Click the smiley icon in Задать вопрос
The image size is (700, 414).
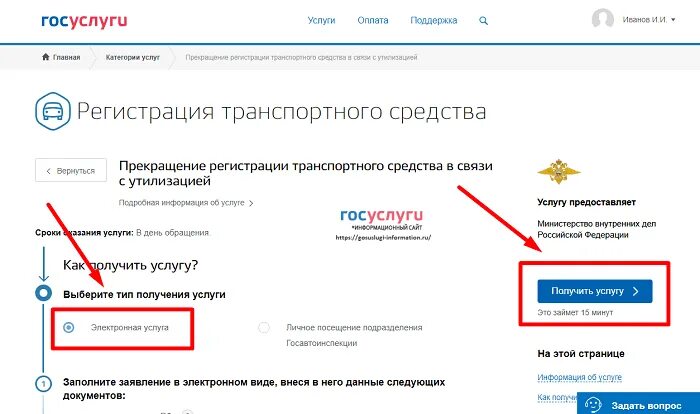(x=593, y=405)
